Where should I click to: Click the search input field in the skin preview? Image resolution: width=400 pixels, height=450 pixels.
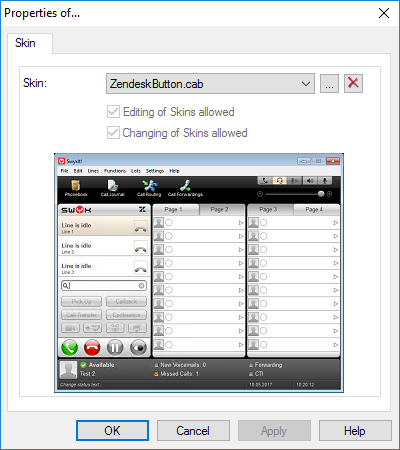[x=104, y=286]
